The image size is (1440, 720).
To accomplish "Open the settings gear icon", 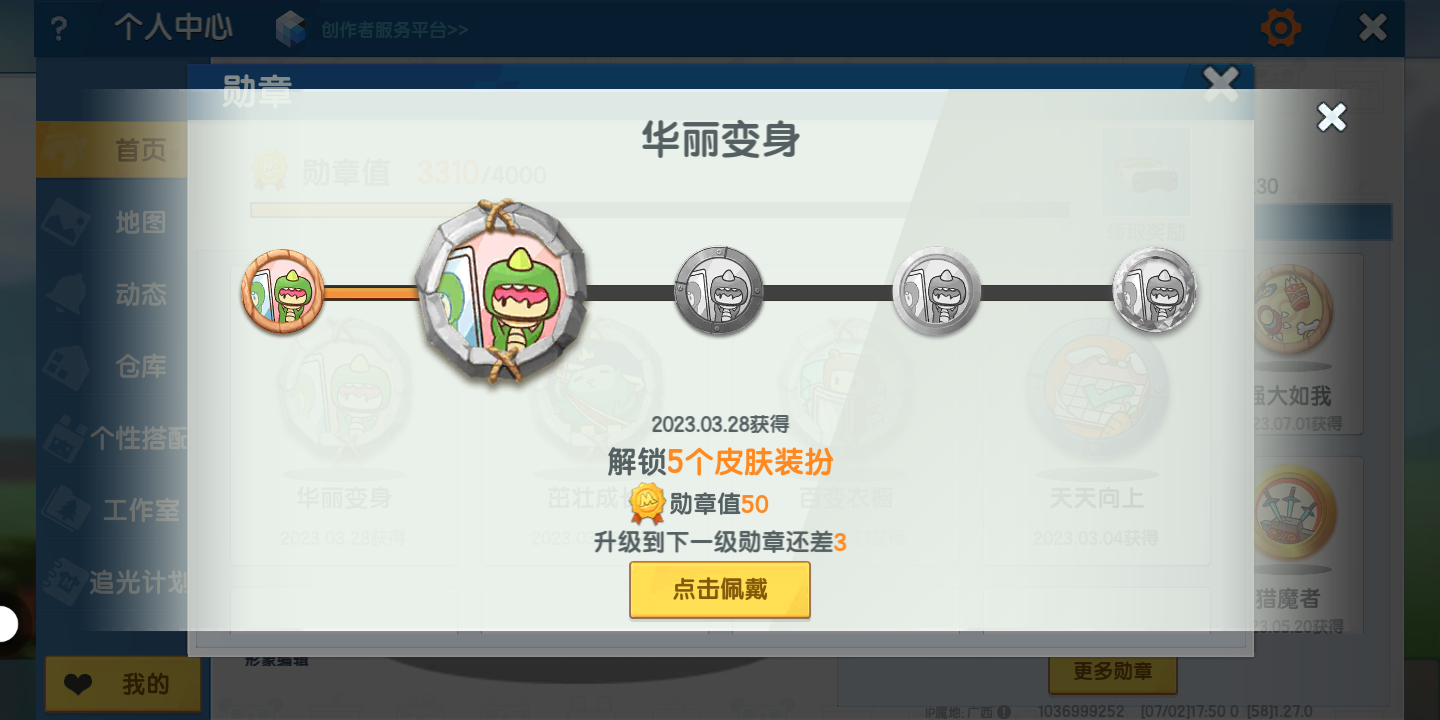I will (x=1281, y=28).
